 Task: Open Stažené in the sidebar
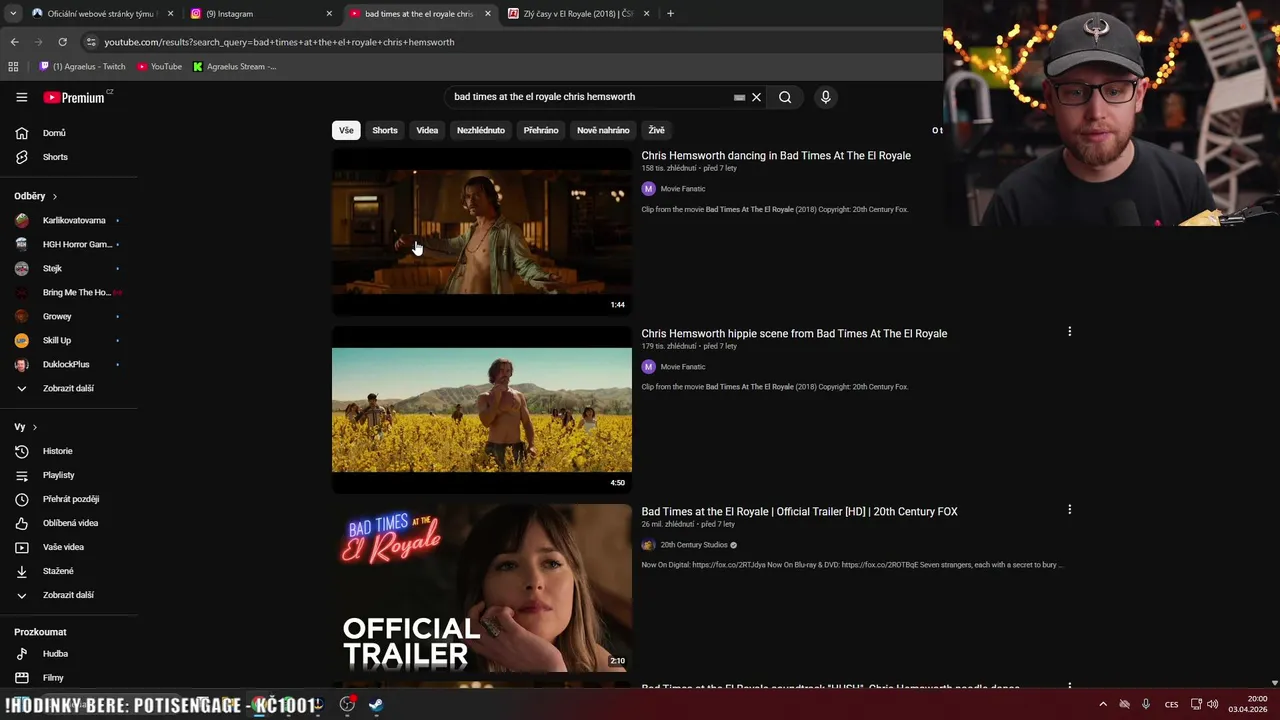[58, 571]
